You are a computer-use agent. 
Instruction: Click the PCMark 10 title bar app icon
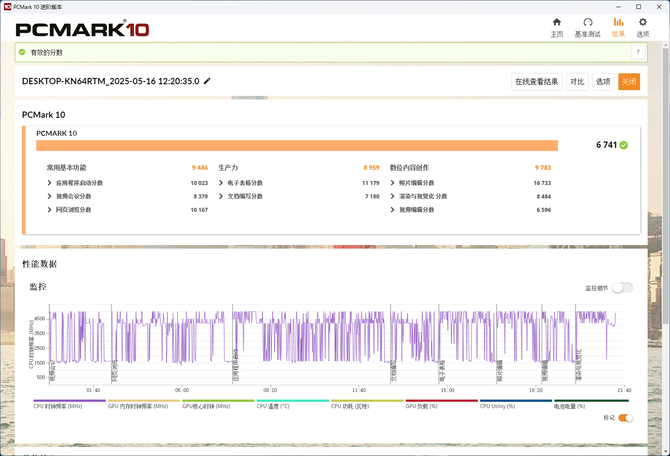7,5
